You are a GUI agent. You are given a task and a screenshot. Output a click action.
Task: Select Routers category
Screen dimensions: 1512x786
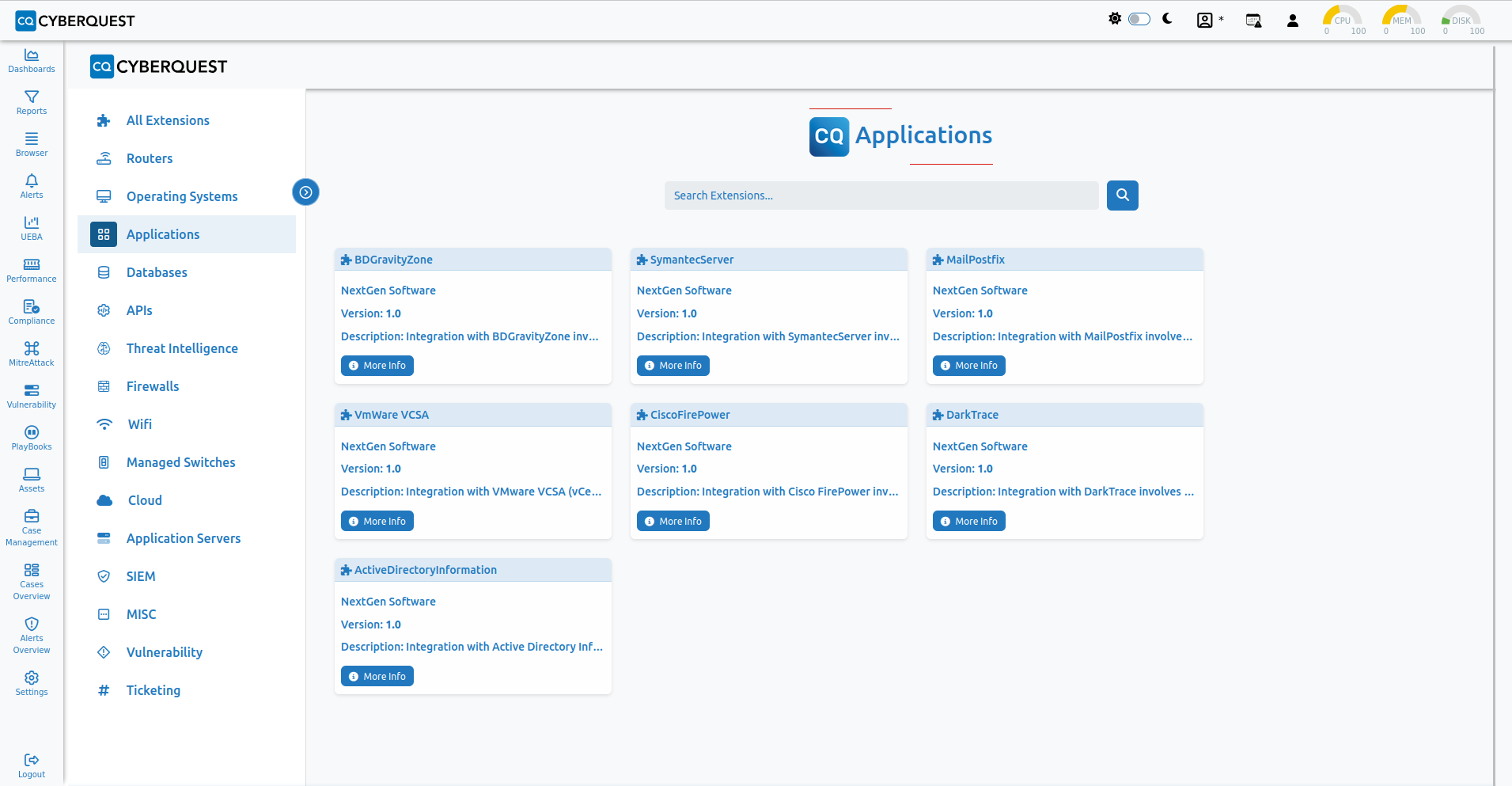point(187,158)
